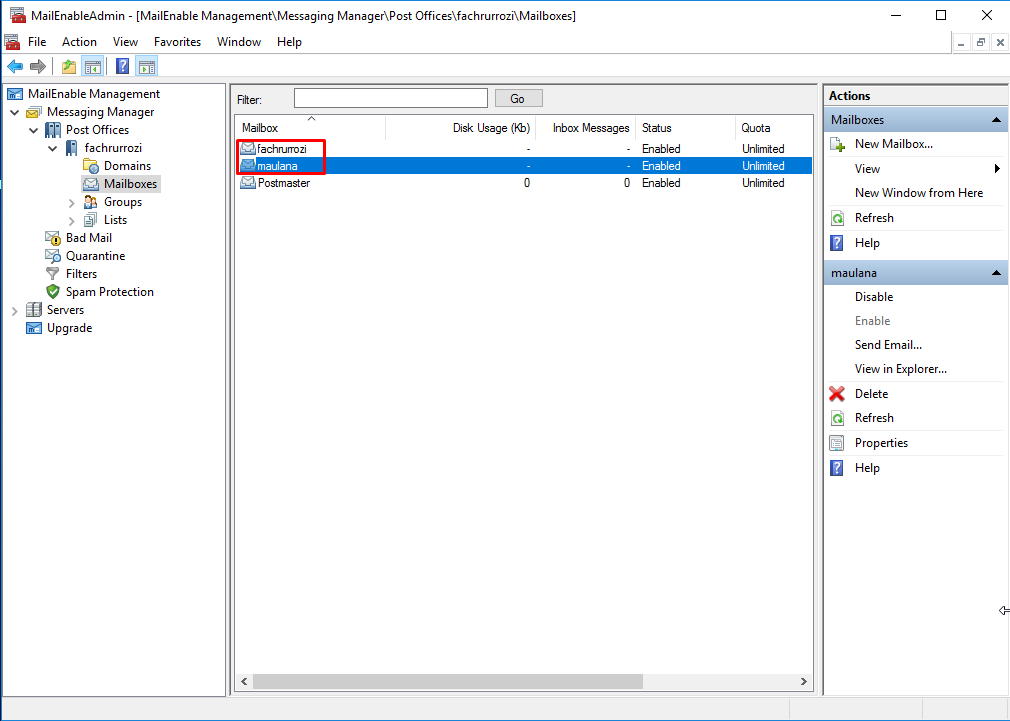
Task: Click the Go filter button
Action: tap(518, 97)
